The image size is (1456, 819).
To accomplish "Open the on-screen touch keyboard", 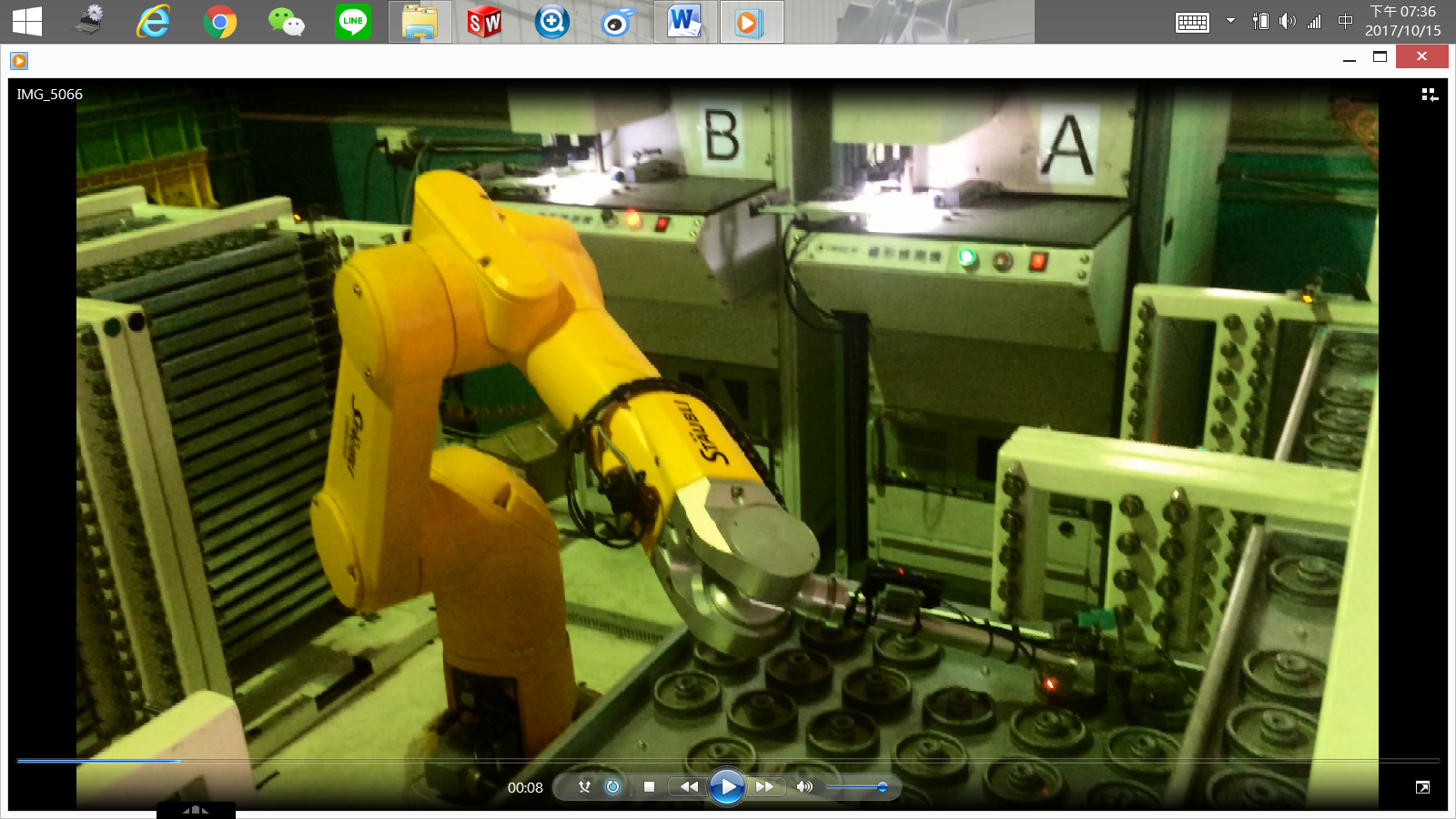I will [1191, 23].
